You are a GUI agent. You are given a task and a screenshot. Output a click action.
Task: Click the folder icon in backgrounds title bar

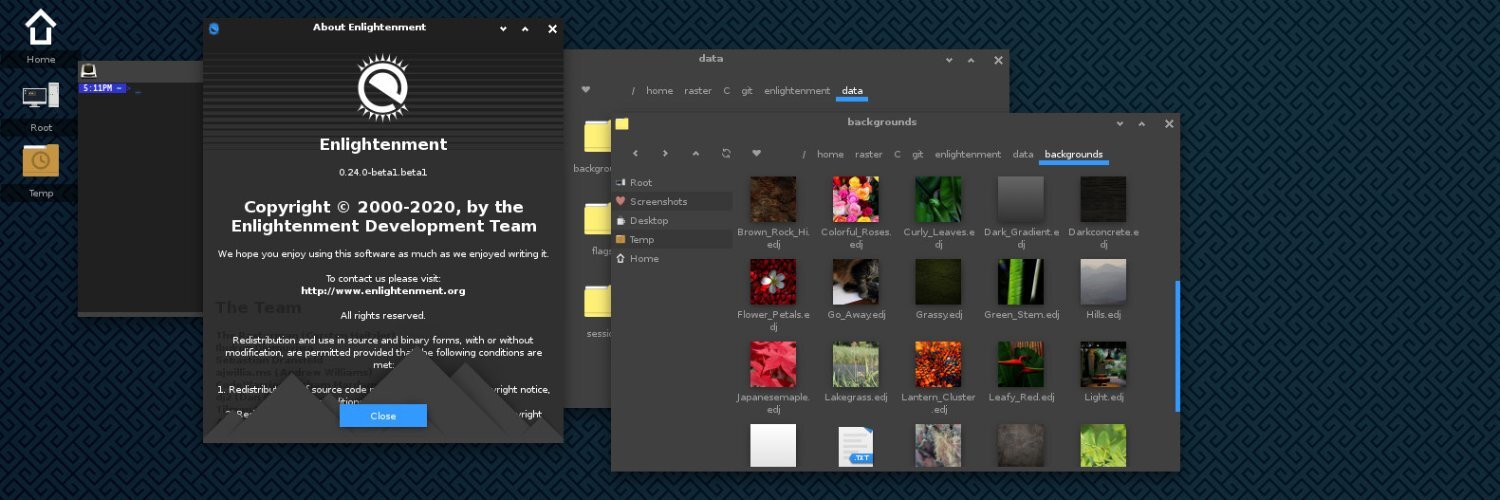pos(622,124)
